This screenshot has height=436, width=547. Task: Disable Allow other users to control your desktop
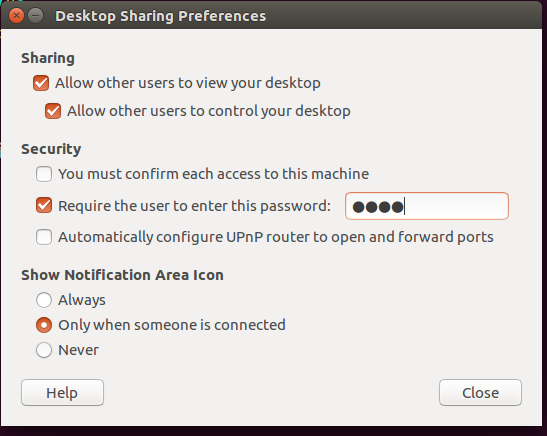(x=53, y=111)
